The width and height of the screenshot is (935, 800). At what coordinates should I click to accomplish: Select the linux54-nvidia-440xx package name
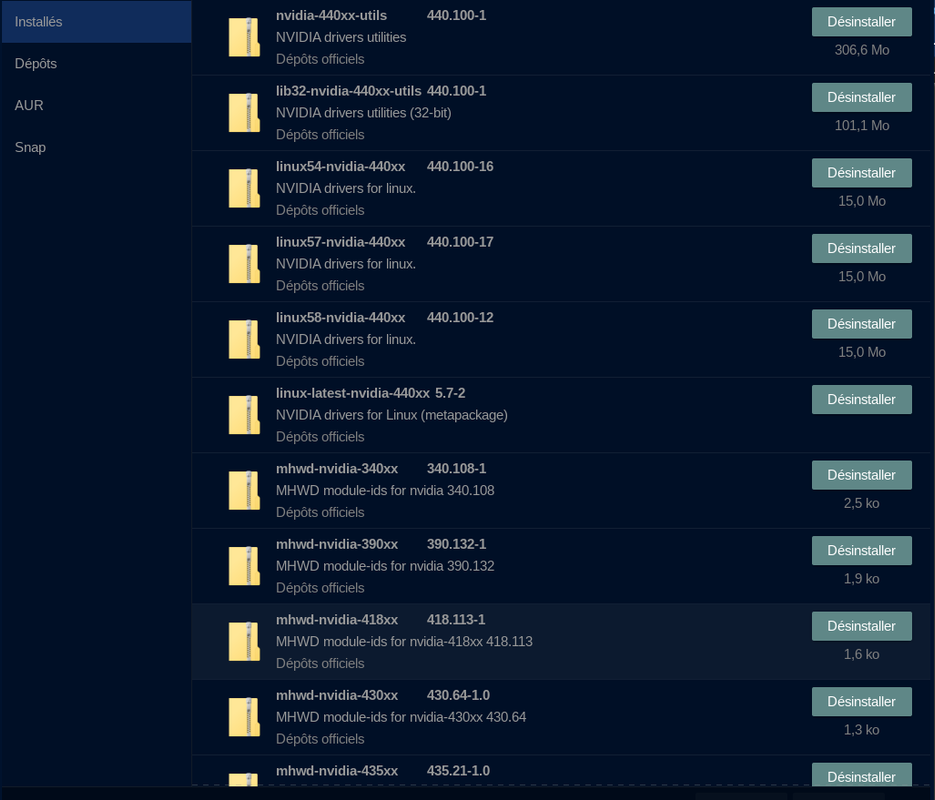click(340, 166)
